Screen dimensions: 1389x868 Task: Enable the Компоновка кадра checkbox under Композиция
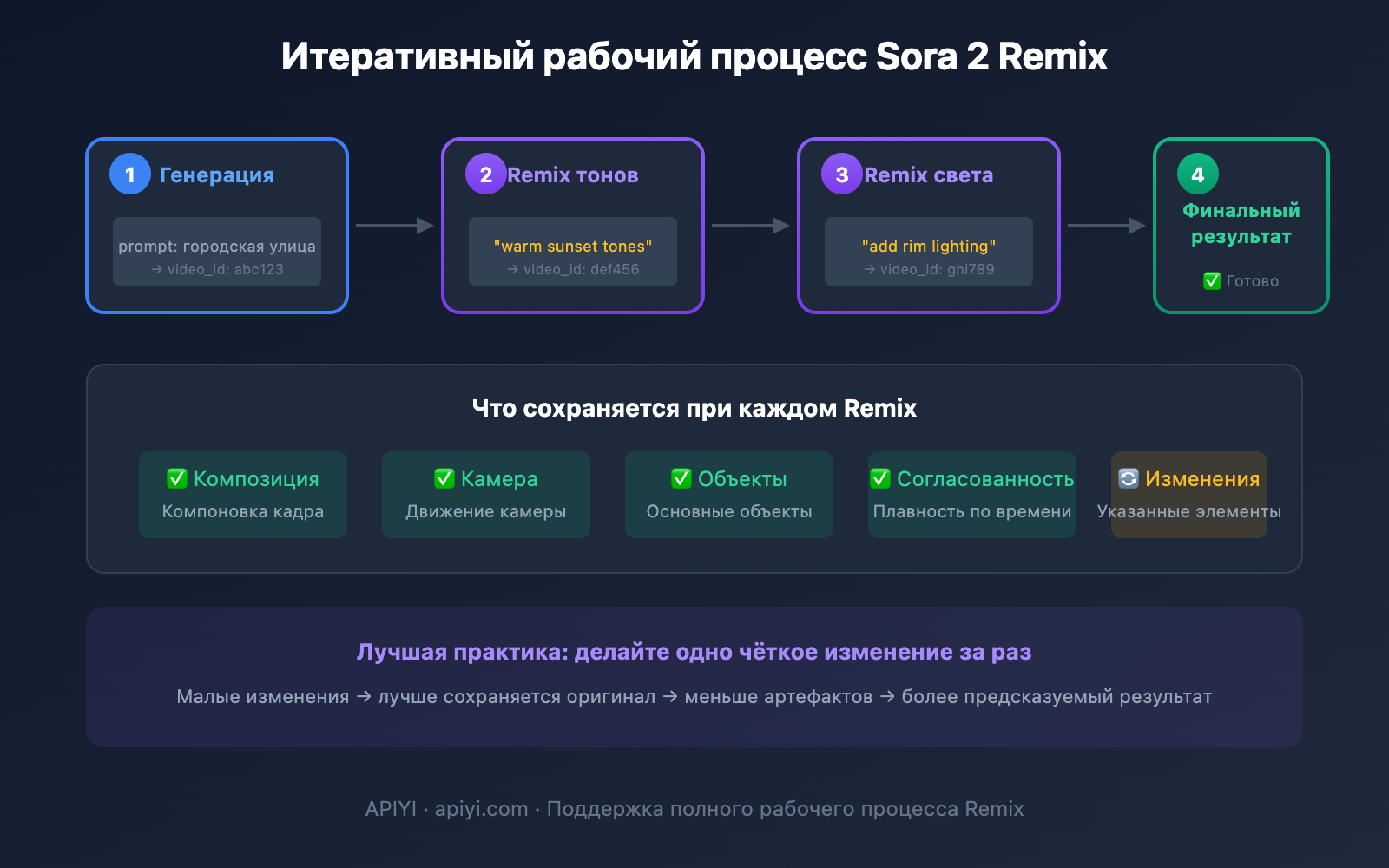[x=242, y=511]
